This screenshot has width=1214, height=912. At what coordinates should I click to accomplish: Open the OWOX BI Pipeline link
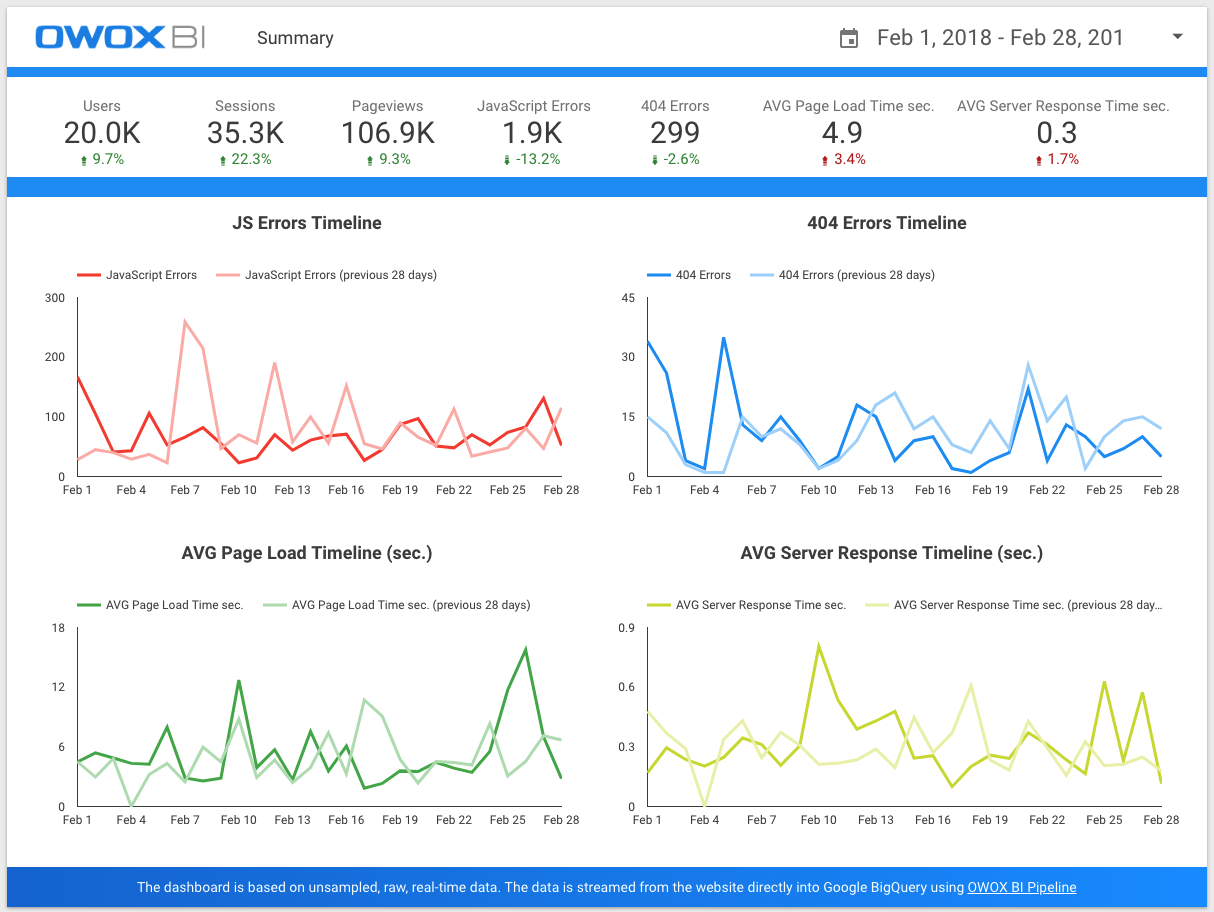pos(1022,887)
